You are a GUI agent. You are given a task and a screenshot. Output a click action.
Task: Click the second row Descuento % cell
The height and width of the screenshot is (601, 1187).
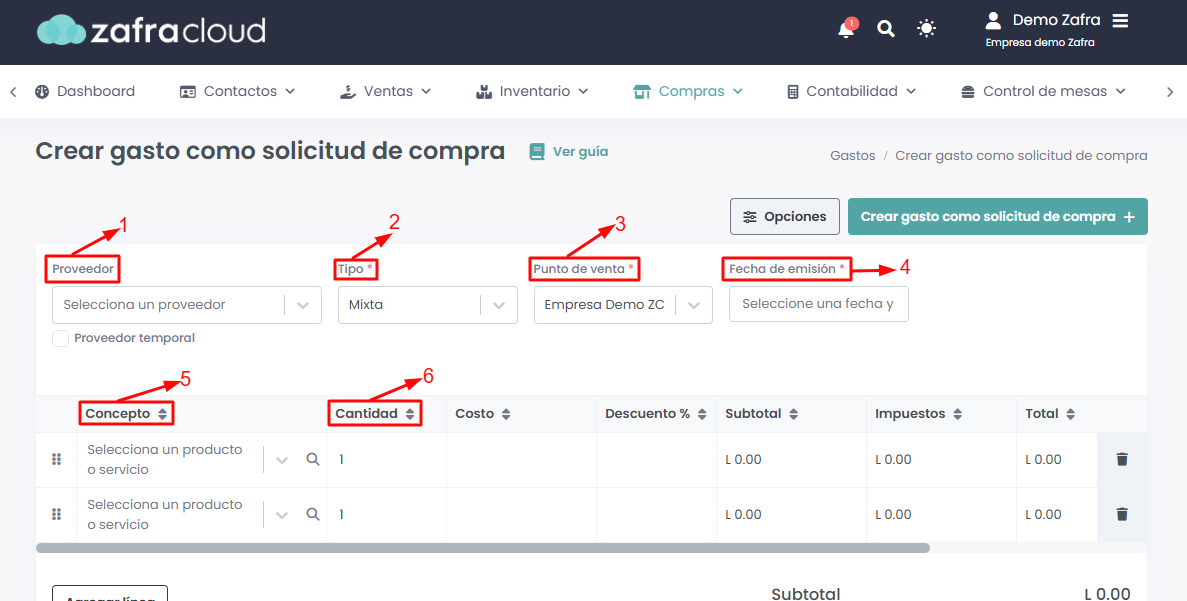point(657,515)
